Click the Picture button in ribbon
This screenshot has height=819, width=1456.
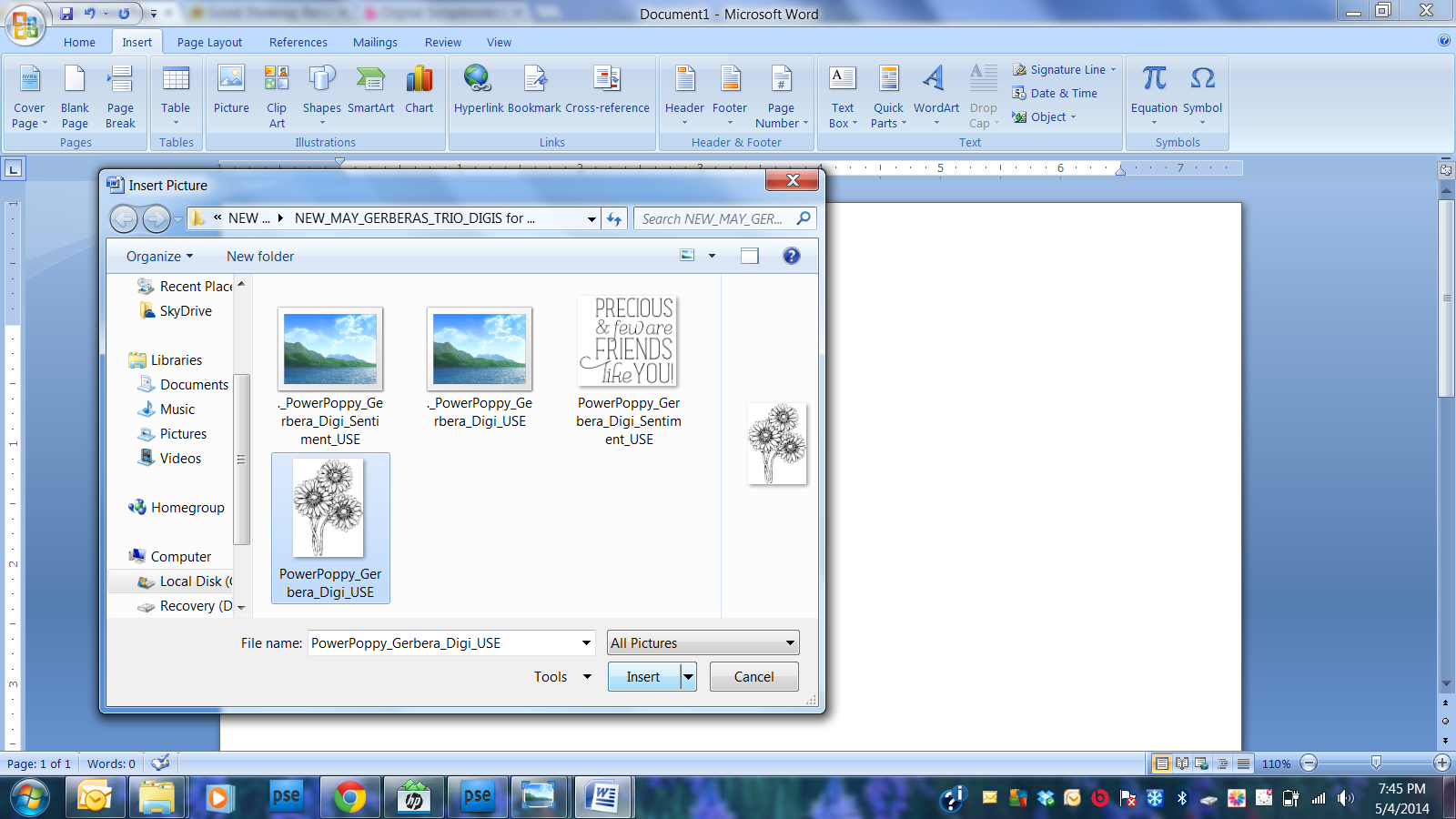[x=231, y=89]
